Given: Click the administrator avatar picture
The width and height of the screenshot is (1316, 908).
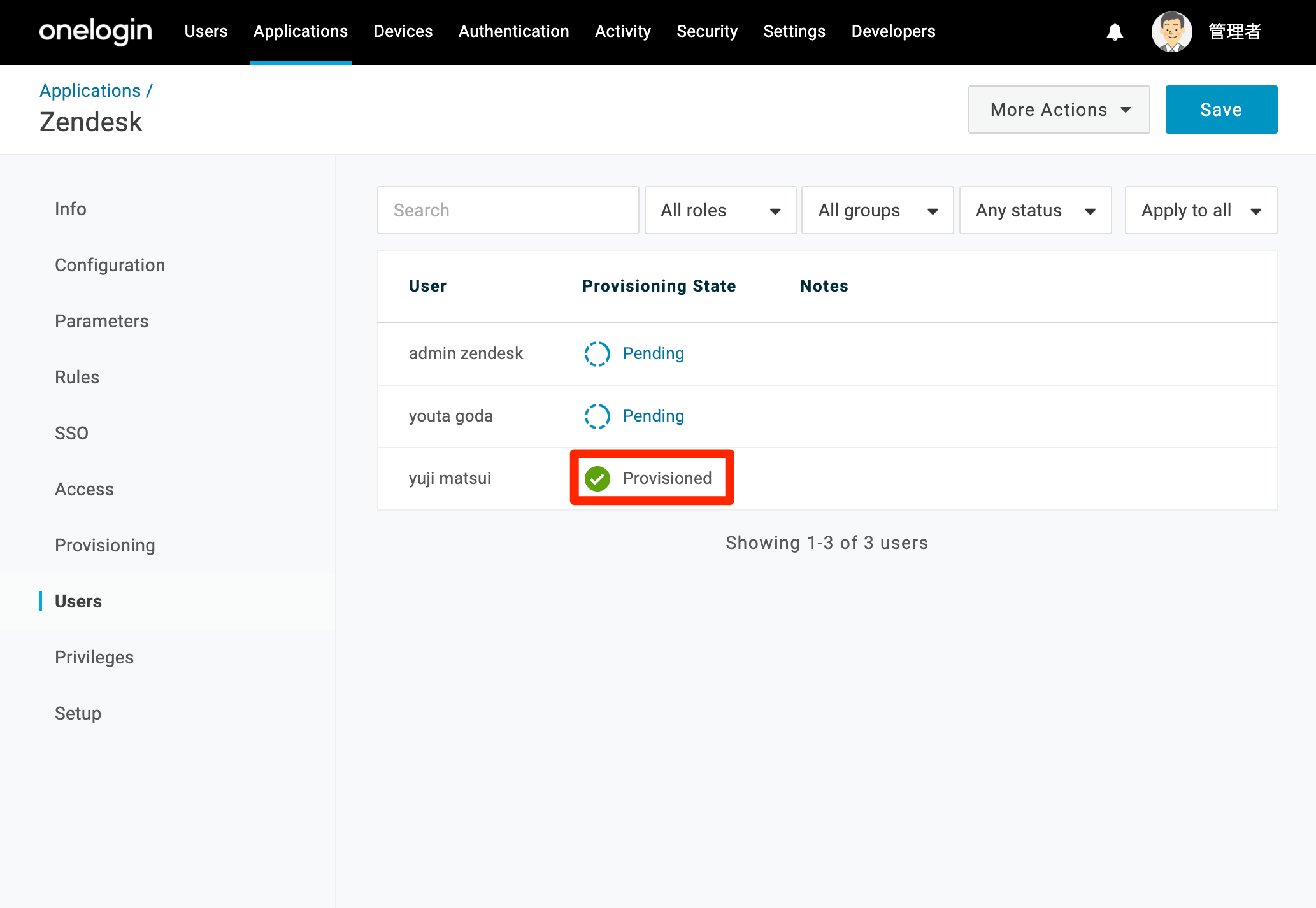Looking at the screenshot, I should pos(1171,31).
